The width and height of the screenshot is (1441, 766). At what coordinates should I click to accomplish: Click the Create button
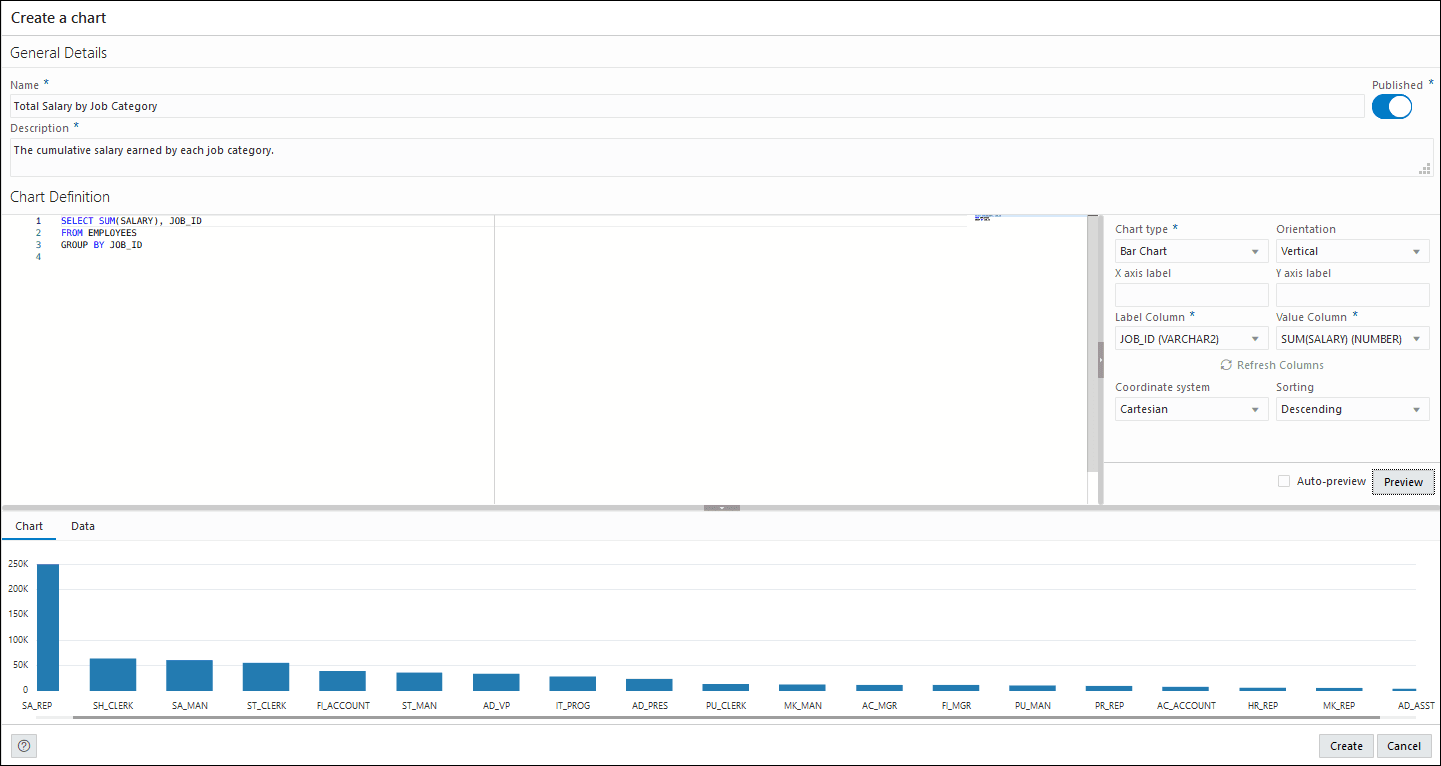[x=1345, y=745]
